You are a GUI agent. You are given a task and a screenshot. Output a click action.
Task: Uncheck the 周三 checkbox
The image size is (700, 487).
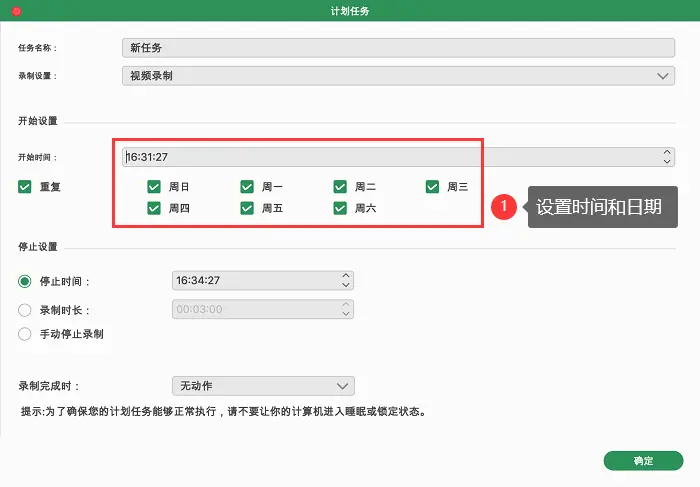pyautogui.click(x=433, y=187)
